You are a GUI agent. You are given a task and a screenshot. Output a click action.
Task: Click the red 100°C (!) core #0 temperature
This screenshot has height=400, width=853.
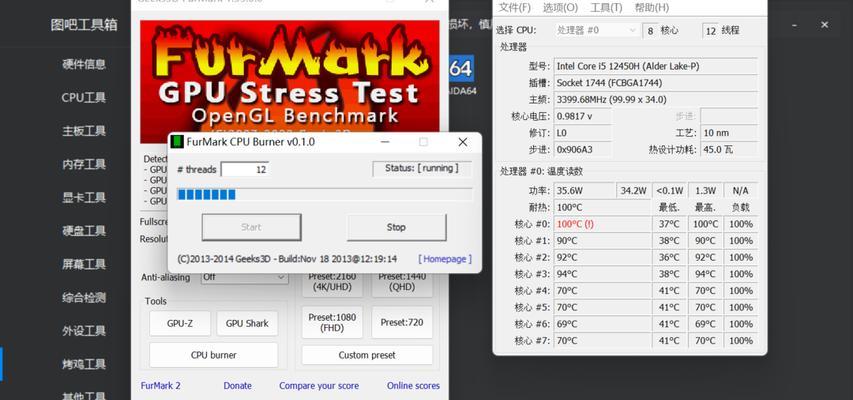602,224
